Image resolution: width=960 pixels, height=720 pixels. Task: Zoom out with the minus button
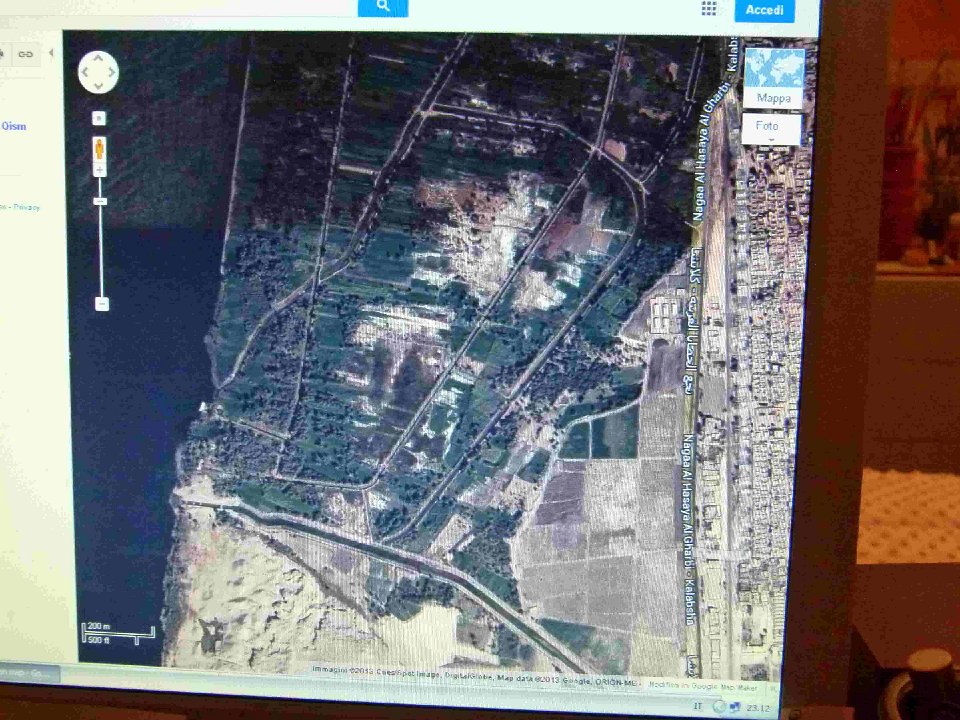[x=102, y=304]
